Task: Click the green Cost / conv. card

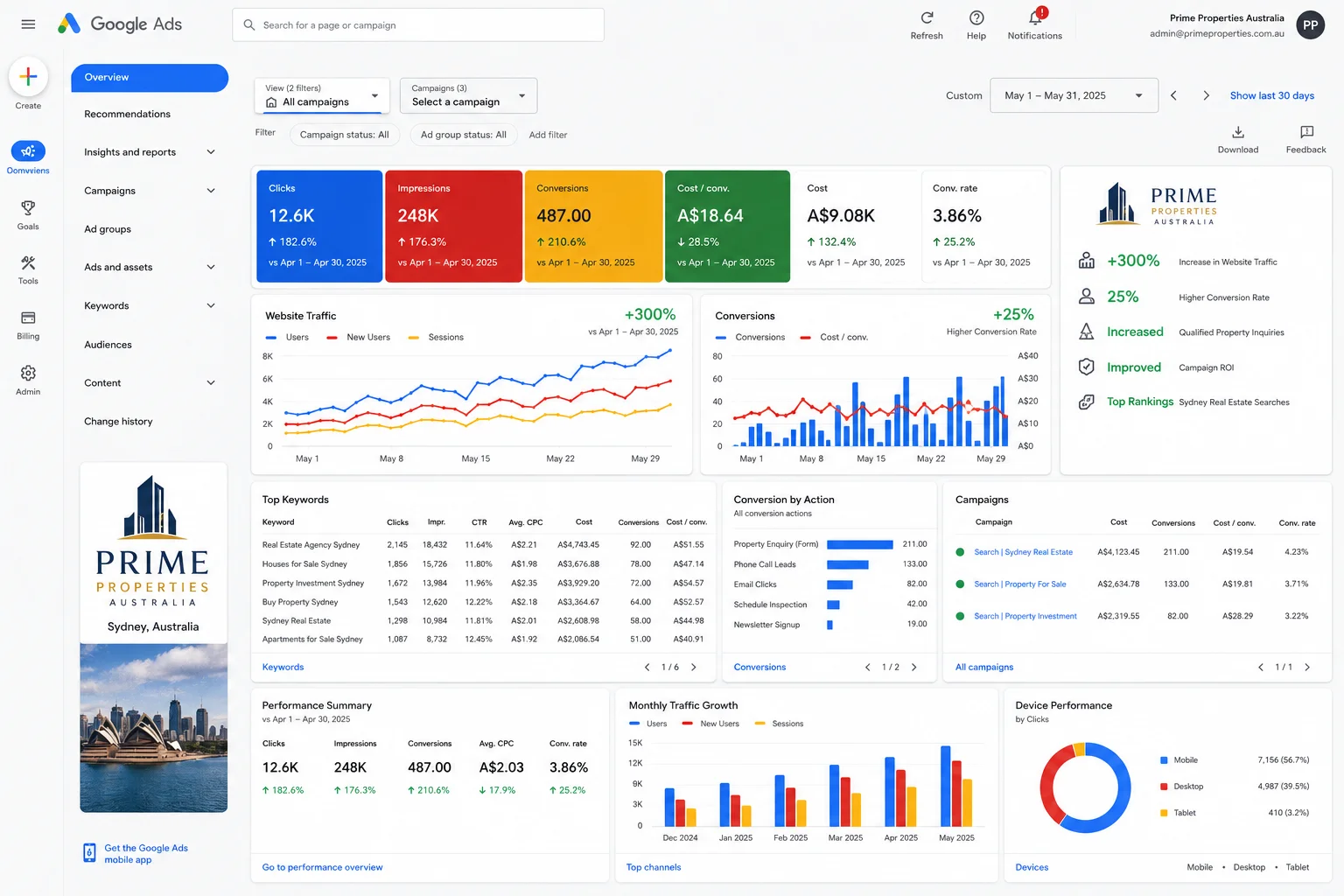Action: coord(727,227)
